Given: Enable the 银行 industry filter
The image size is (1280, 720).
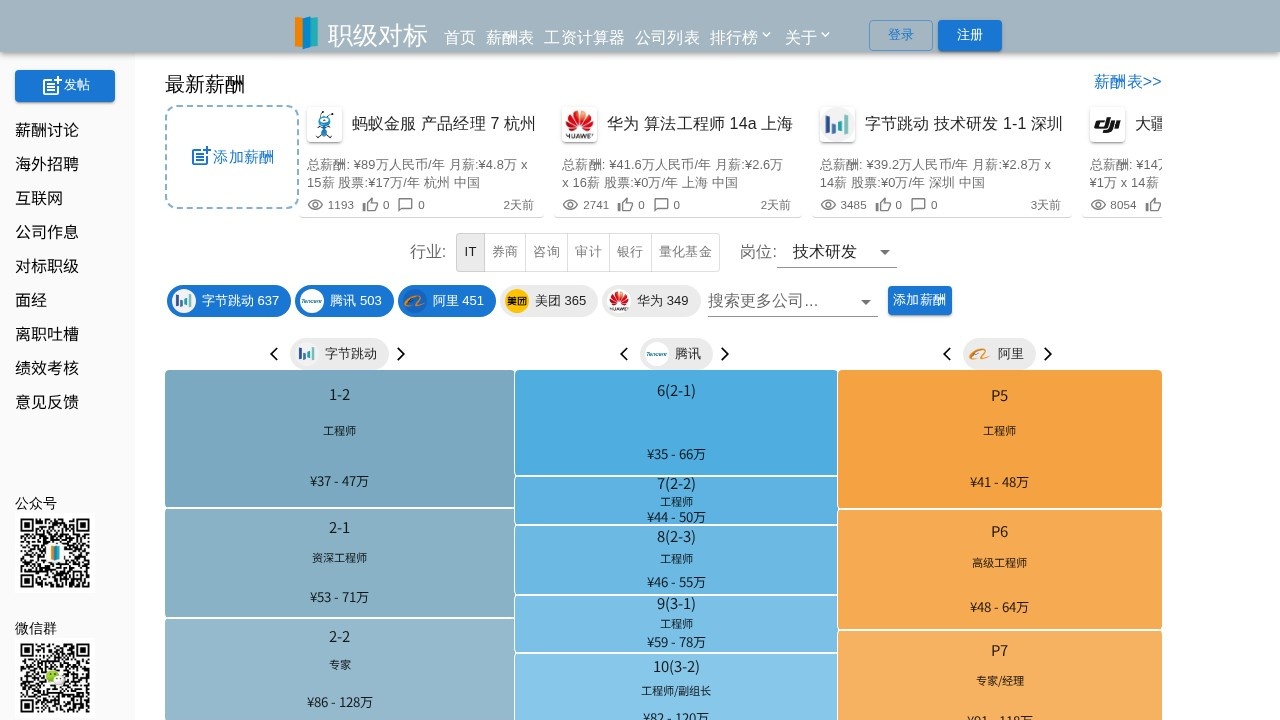Looking at the screenshot, I should pyautogui.click(x=629, y=252).
